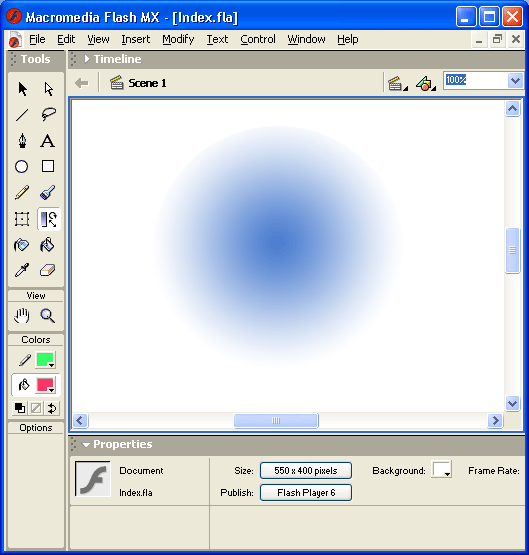
Task: Choose the Lasso tool
Action: pyautogui.click(x=48, y=114)
